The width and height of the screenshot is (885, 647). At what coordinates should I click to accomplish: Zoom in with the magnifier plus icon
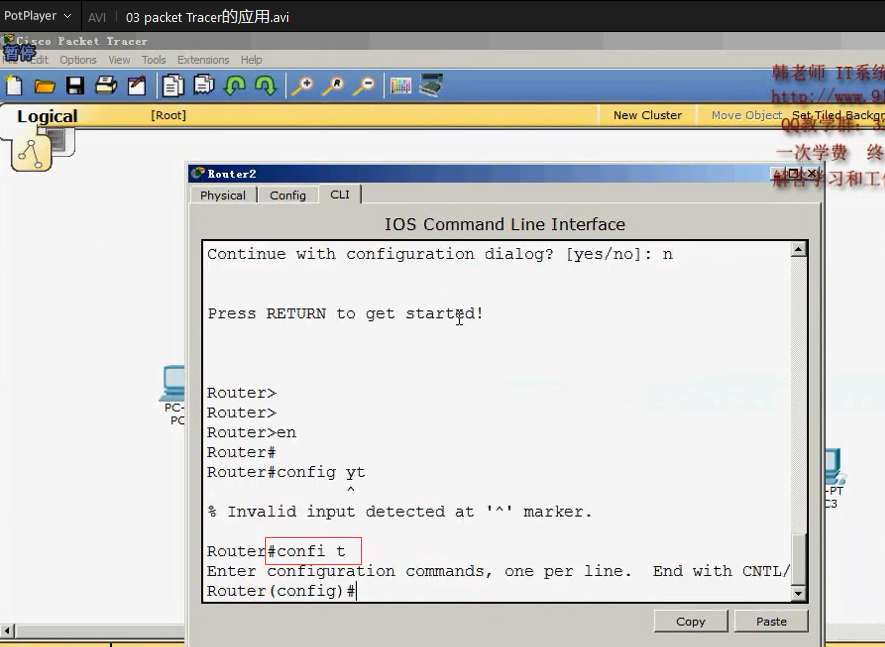pos(303,86)
